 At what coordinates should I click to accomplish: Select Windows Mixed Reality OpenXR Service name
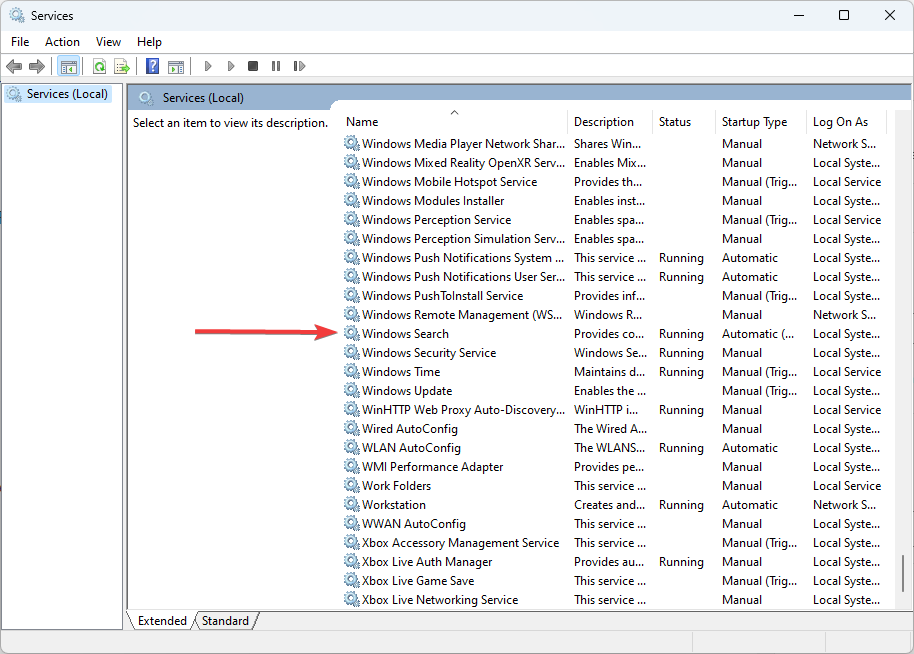coord(463,163)
